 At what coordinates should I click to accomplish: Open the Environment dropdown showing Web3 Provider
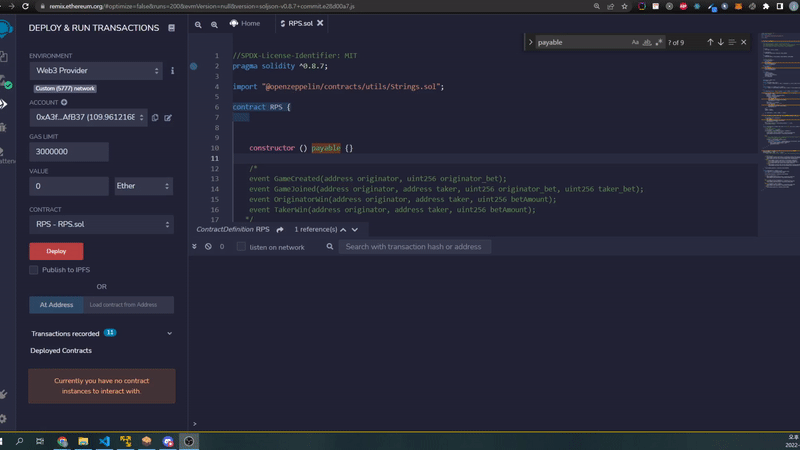point(95,71)
